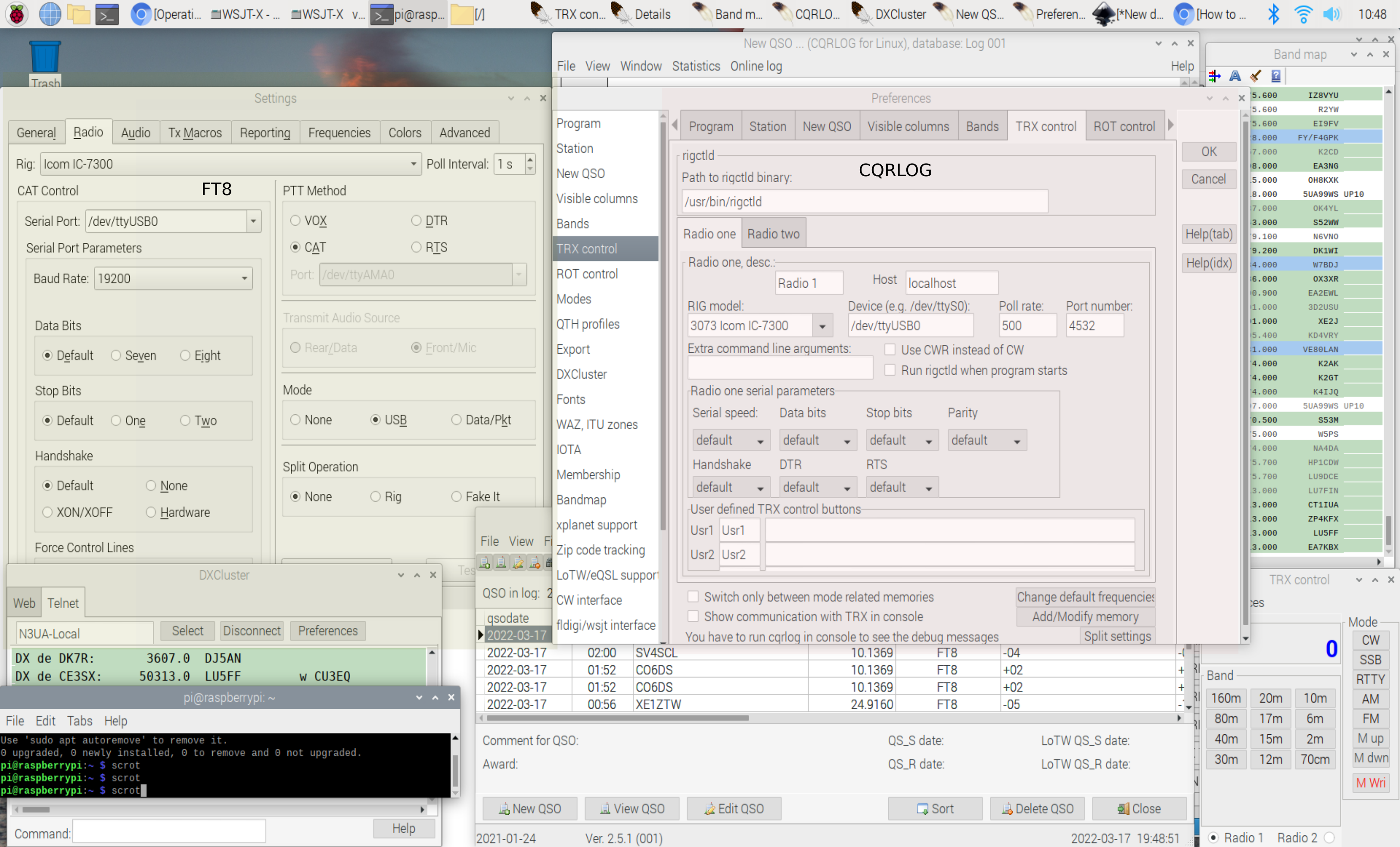This screenshot has width=1400, height=847.
Task: Click Delete QSO button
Action: (x=1037, y=808)
